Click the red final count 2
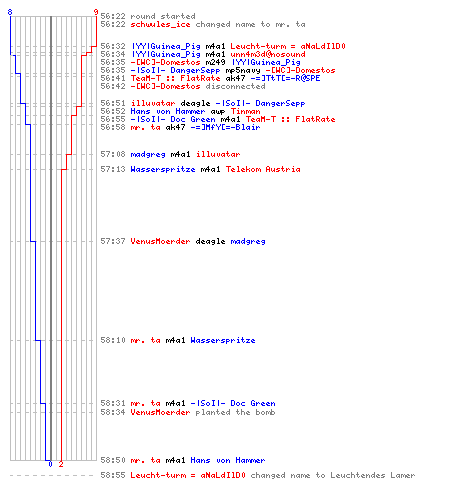The height and width of the screenshot is (500, 450). [x=61, y=464]
